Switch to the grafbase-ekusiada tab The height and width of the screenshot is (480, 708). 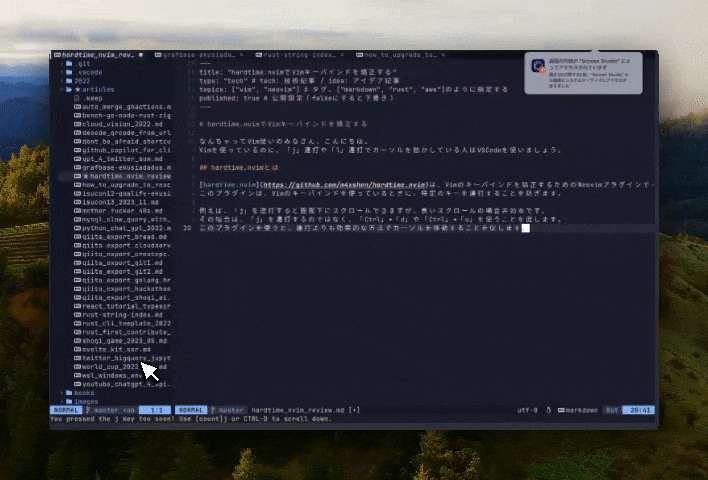pos(199,55)
